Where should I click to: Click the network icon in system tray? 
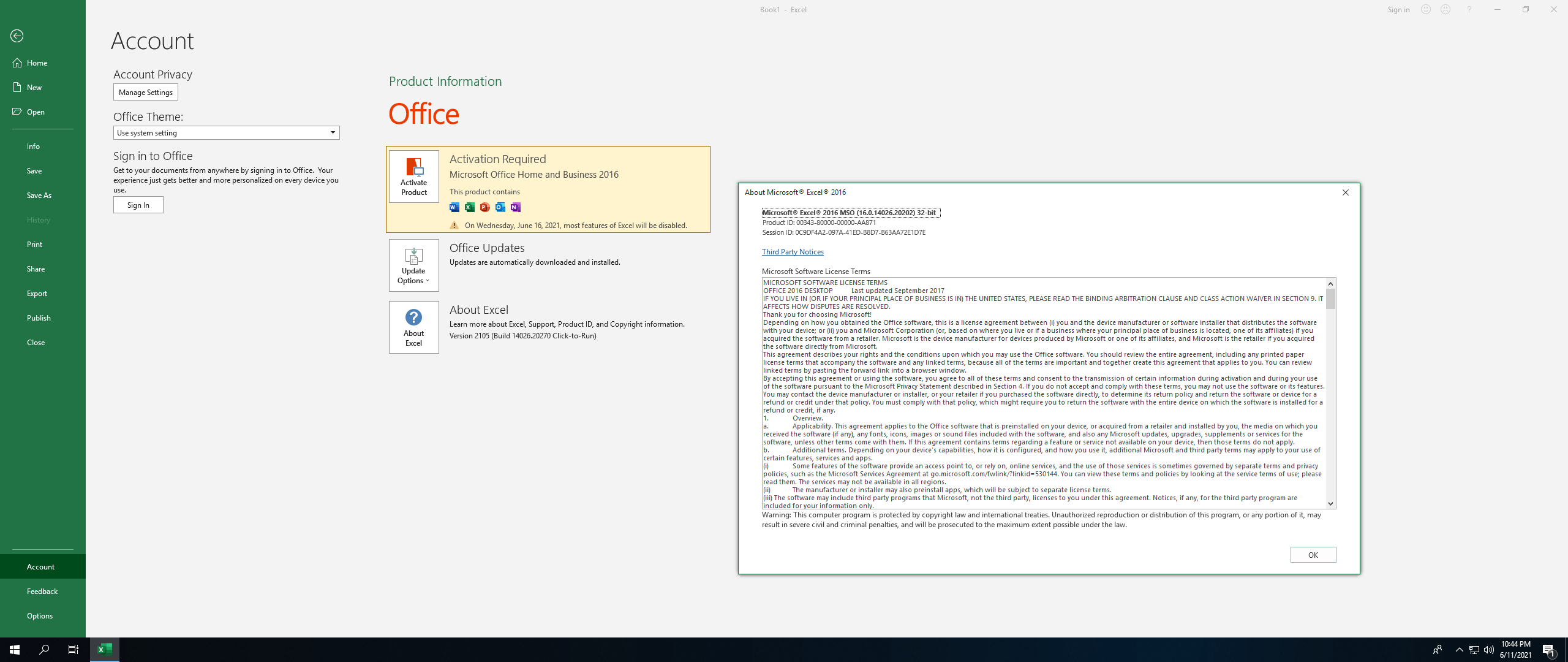click(1474, 650)
